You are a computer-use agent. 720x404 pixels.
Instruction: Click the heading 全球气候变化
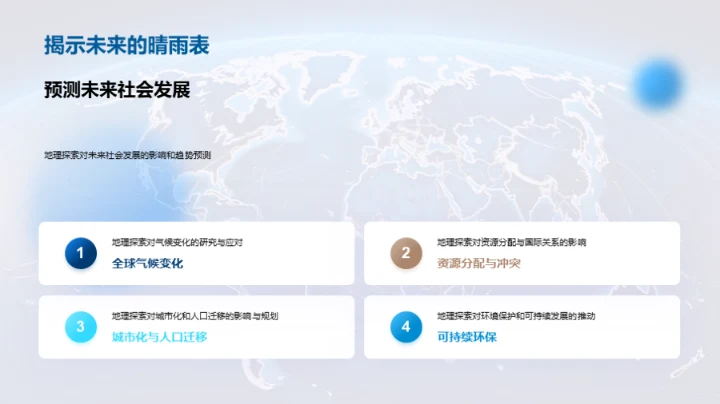(147, 263)
